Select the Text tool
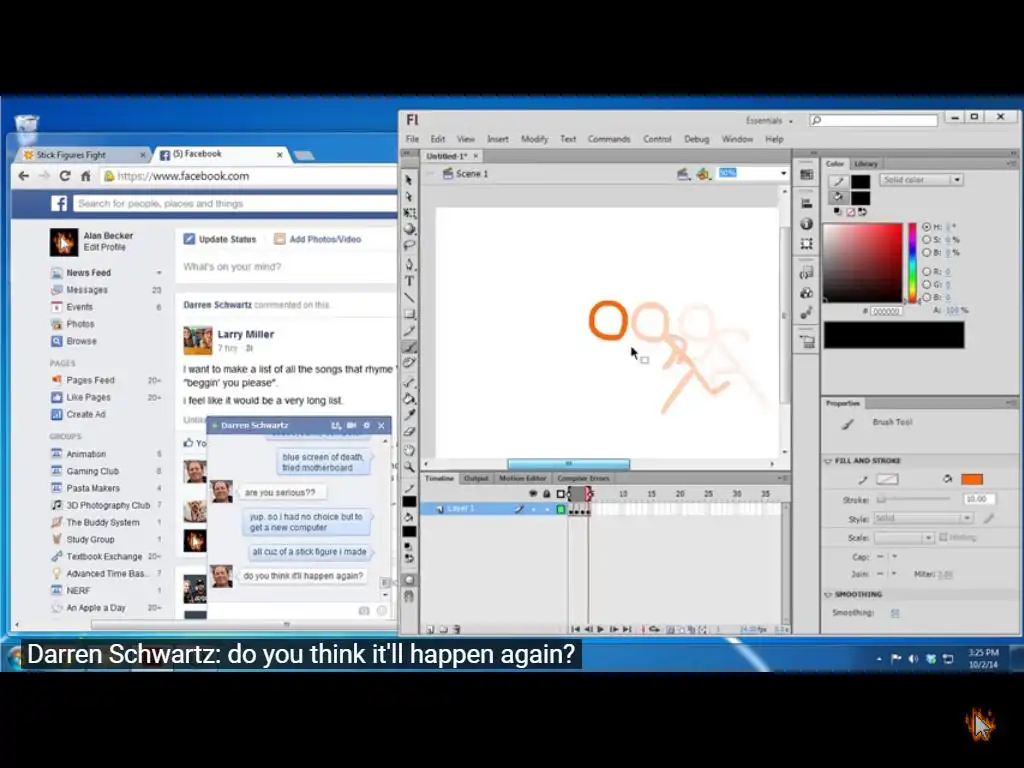This screenshot has height=768, width=1024. click(x=409, y=281)
